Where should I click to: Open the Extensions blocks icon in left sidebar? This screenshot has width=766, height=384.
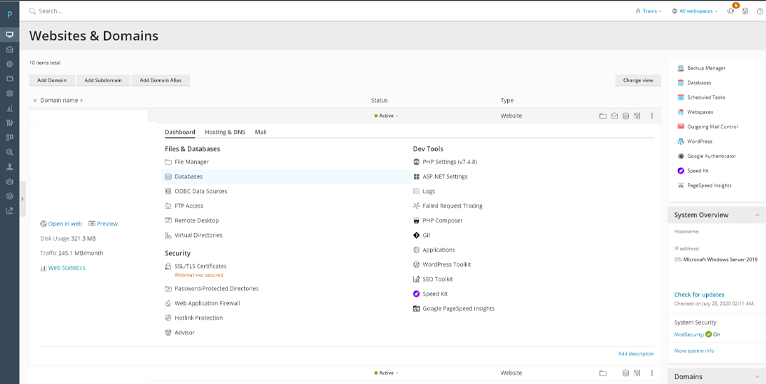9,137
